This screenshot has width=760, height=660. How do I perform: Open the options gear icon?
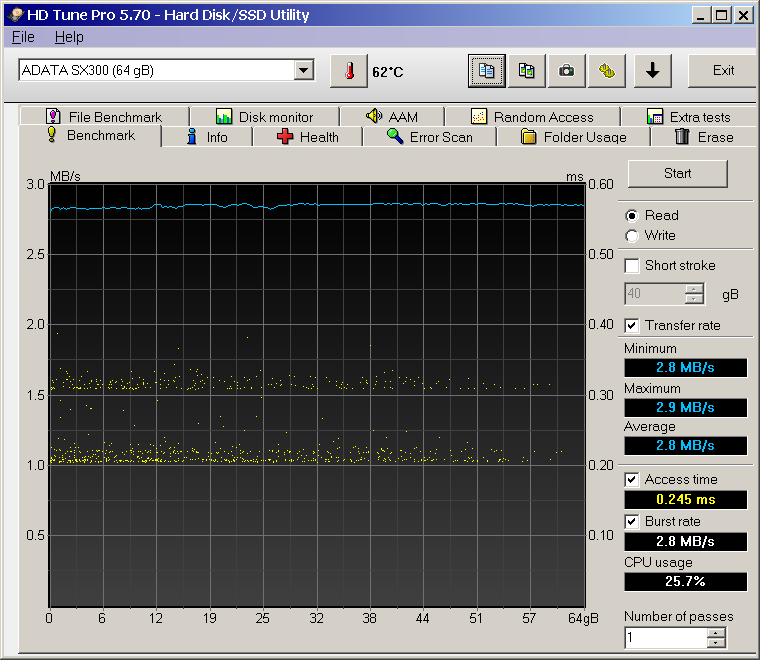(606, 71)
